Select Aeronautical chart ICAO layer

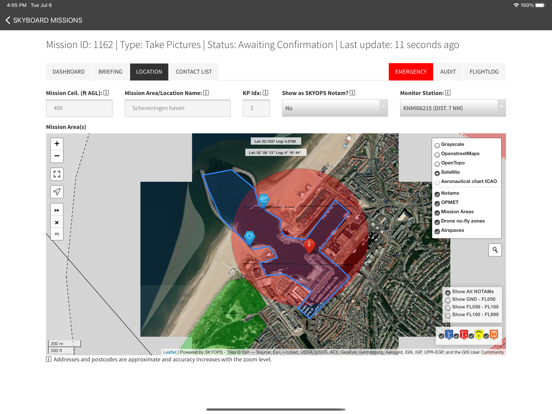tap(437, 182)
